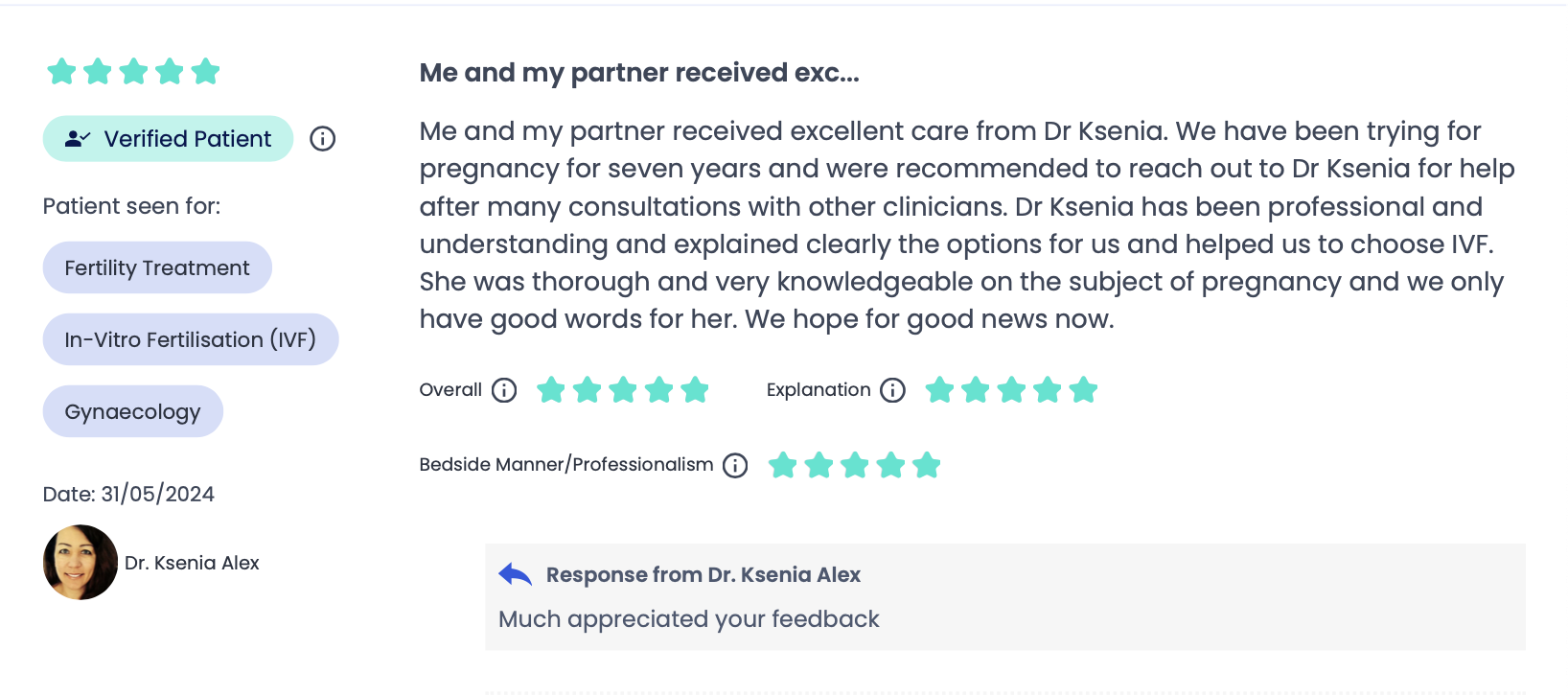Image resolution: width=1568 pixels, height=696 pixels.
Task: Open Dr. Ksenia Alex profile photo
Action: click(81, 563)
